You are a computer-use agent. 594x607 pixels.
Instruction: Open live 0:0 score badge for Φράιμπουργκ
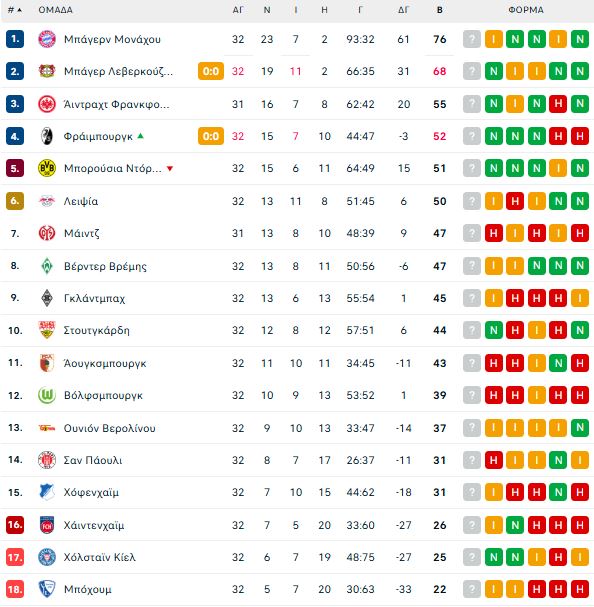coord(211,136)
